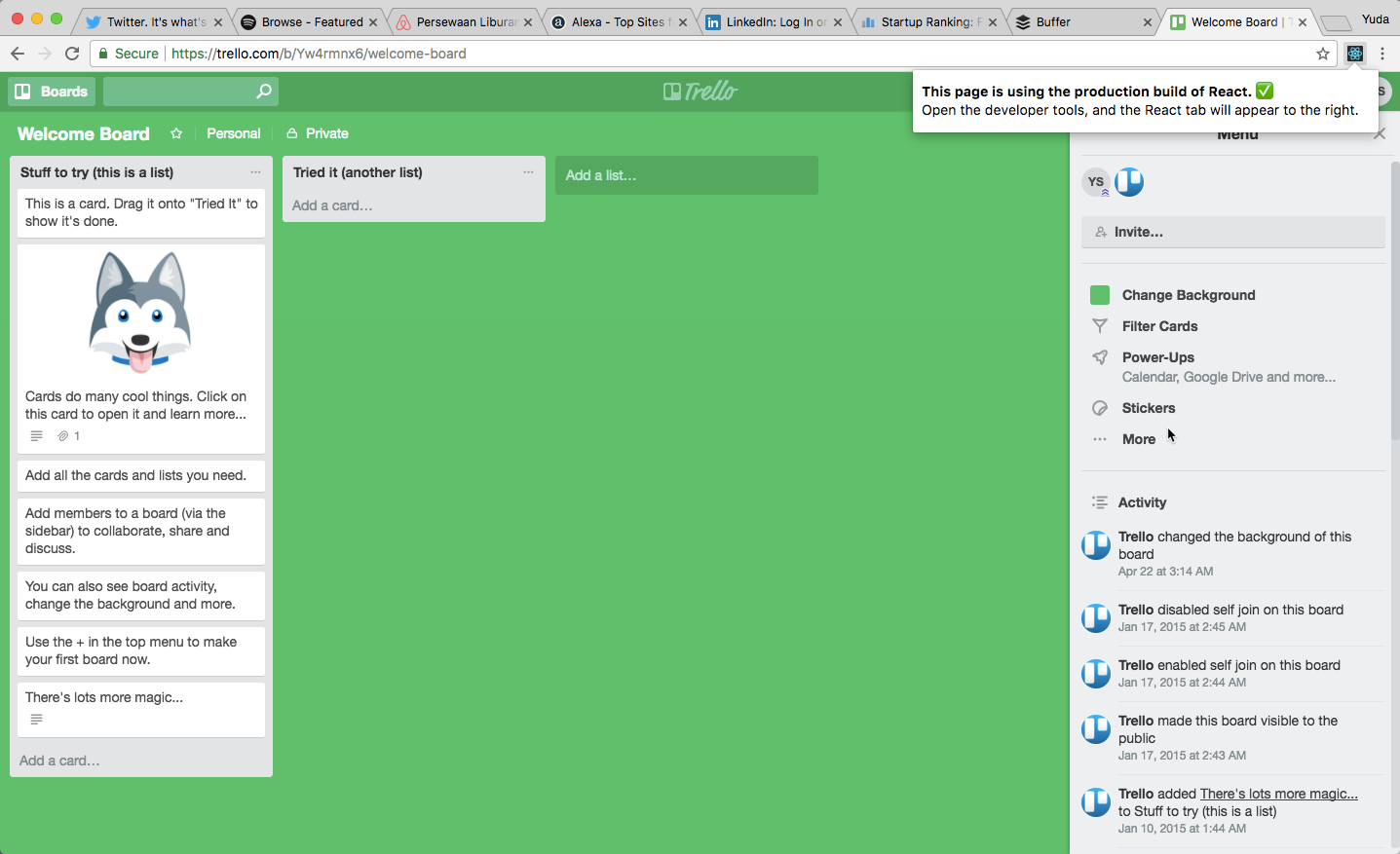Click the Trello avatar beside 'changed the background'

tap(1096, 544)
